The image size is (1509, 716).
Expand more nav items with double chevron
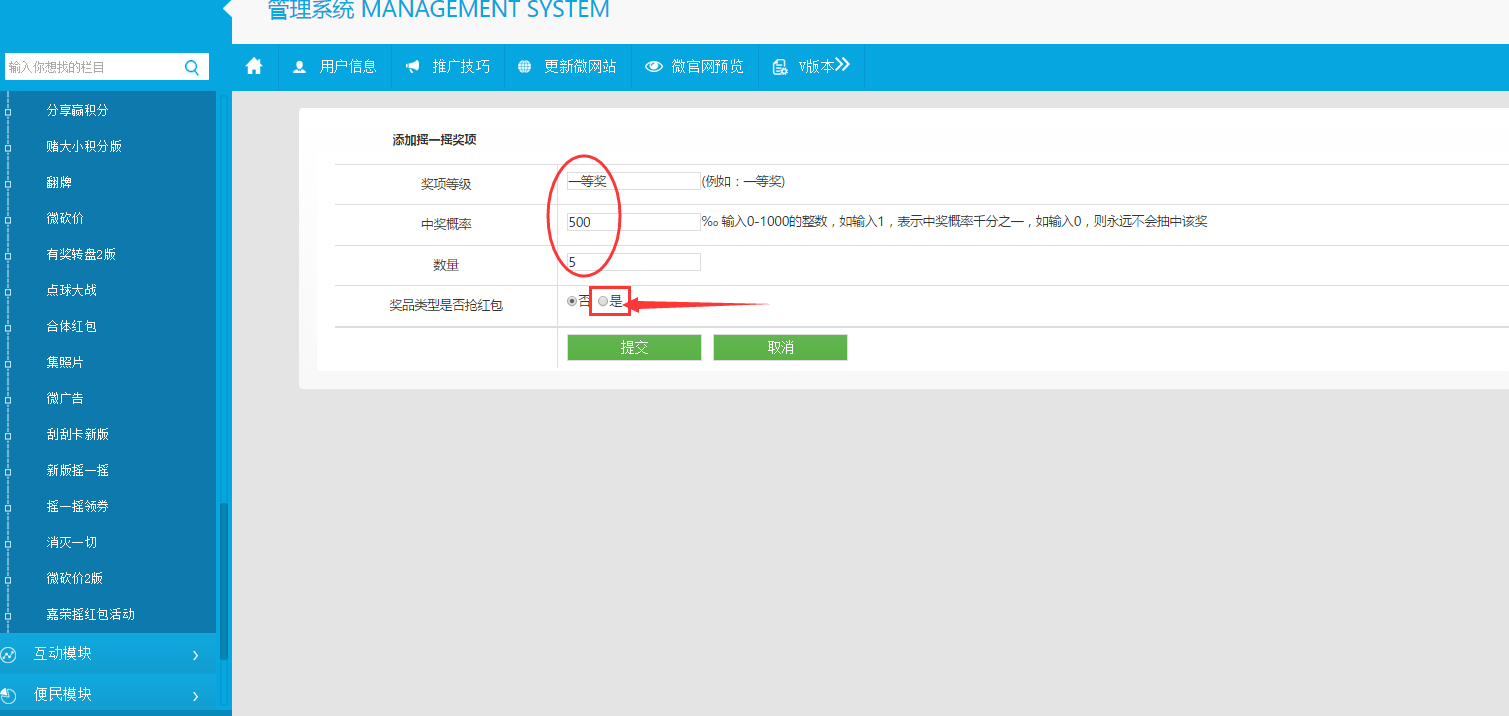[x=842, y=65]
